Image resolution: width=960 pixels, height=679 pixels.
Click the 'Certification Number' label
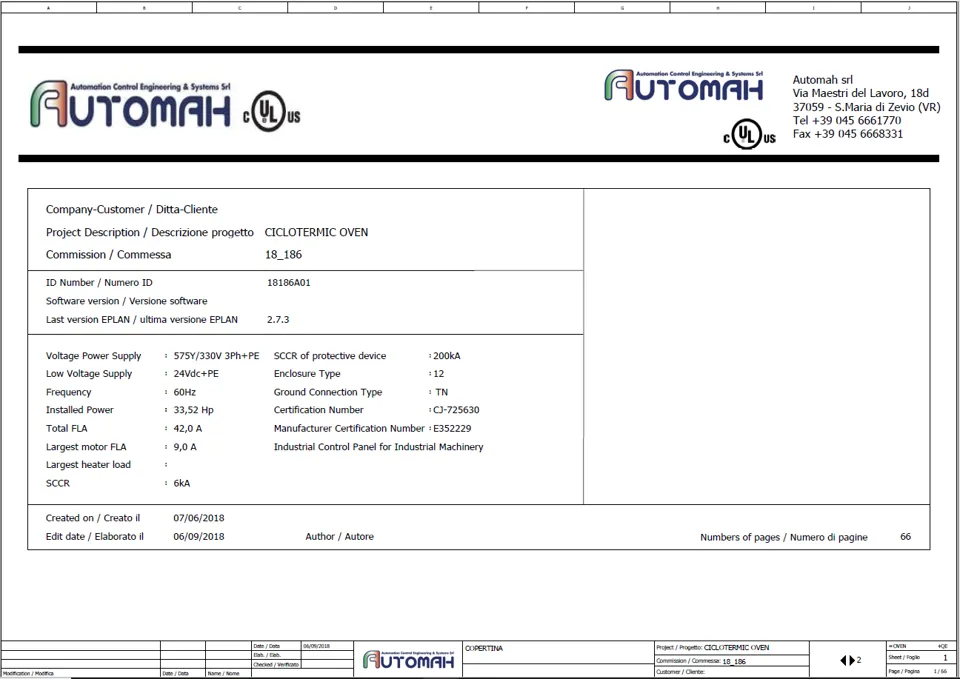[x=318, y=410]
